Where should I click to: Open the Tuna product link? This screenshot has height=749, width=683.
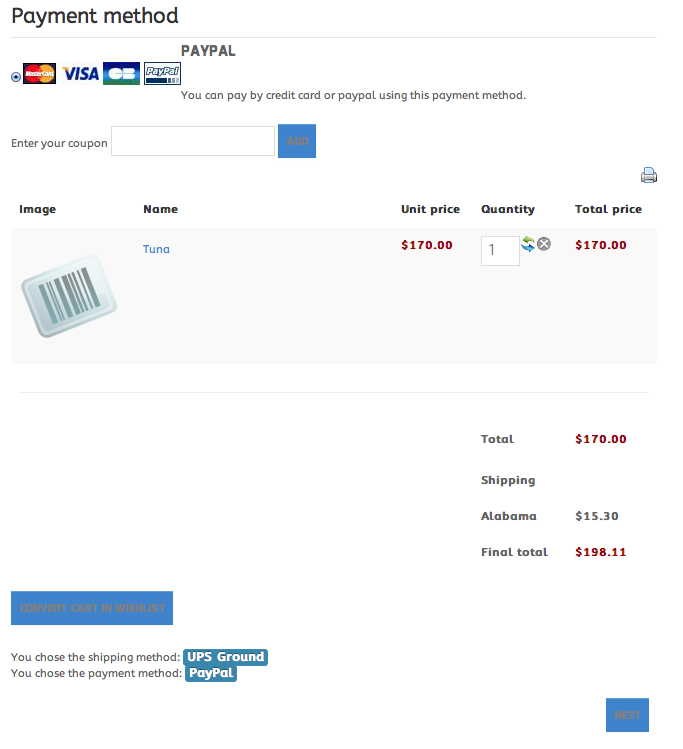tap(156, 249)
